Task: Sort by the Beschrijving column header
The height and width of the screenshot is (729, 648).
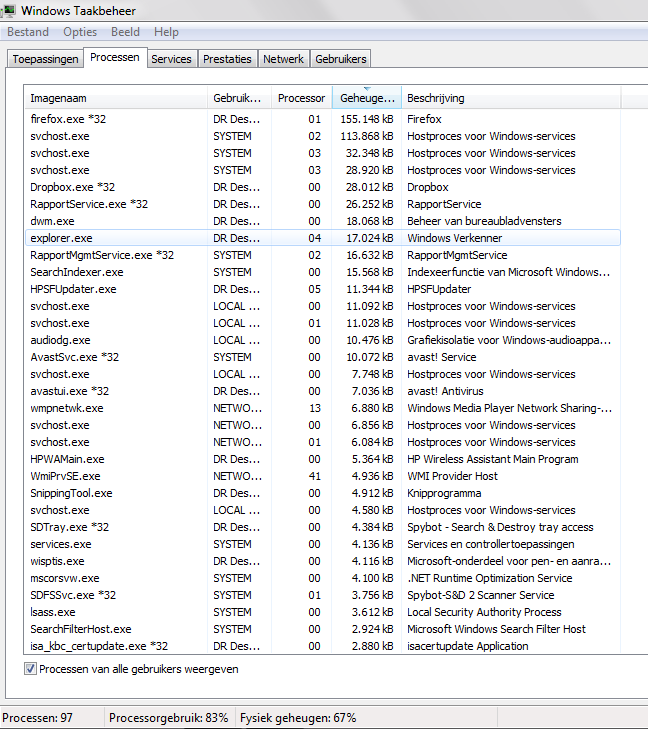Action: [511, 98]
